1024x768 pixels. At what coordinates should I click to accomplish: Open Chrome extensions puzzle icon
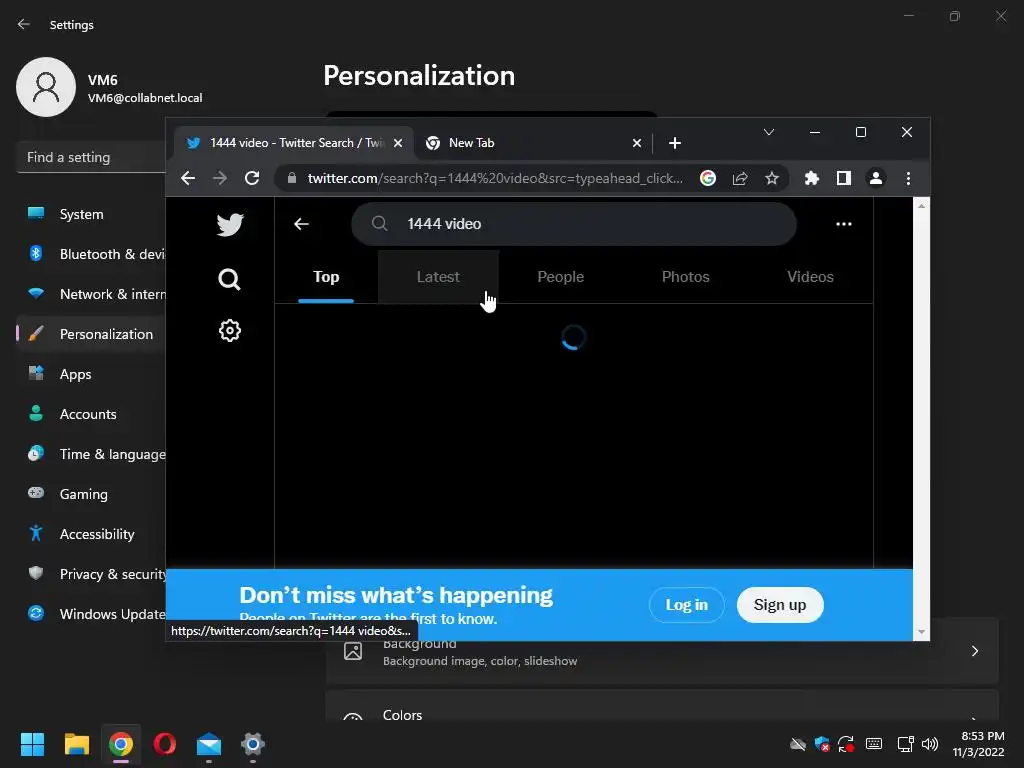[x=812, y=178]
